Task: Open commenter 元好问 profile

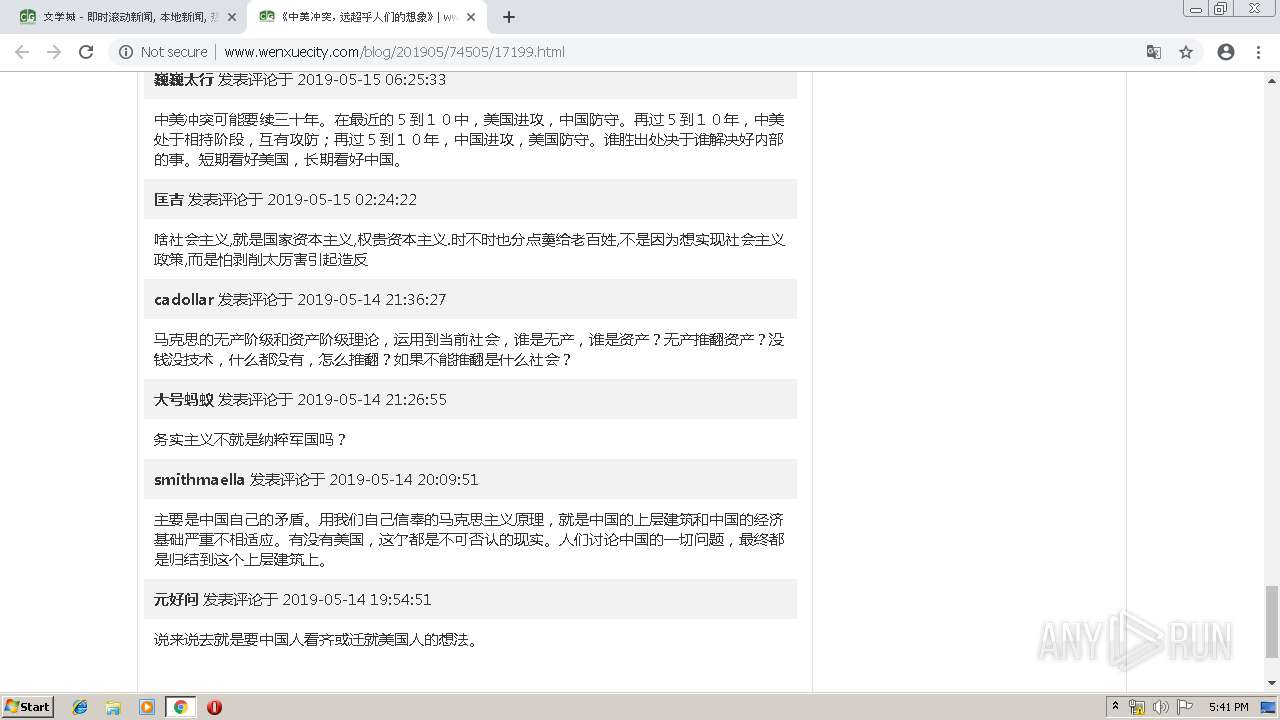Action: 176,599
